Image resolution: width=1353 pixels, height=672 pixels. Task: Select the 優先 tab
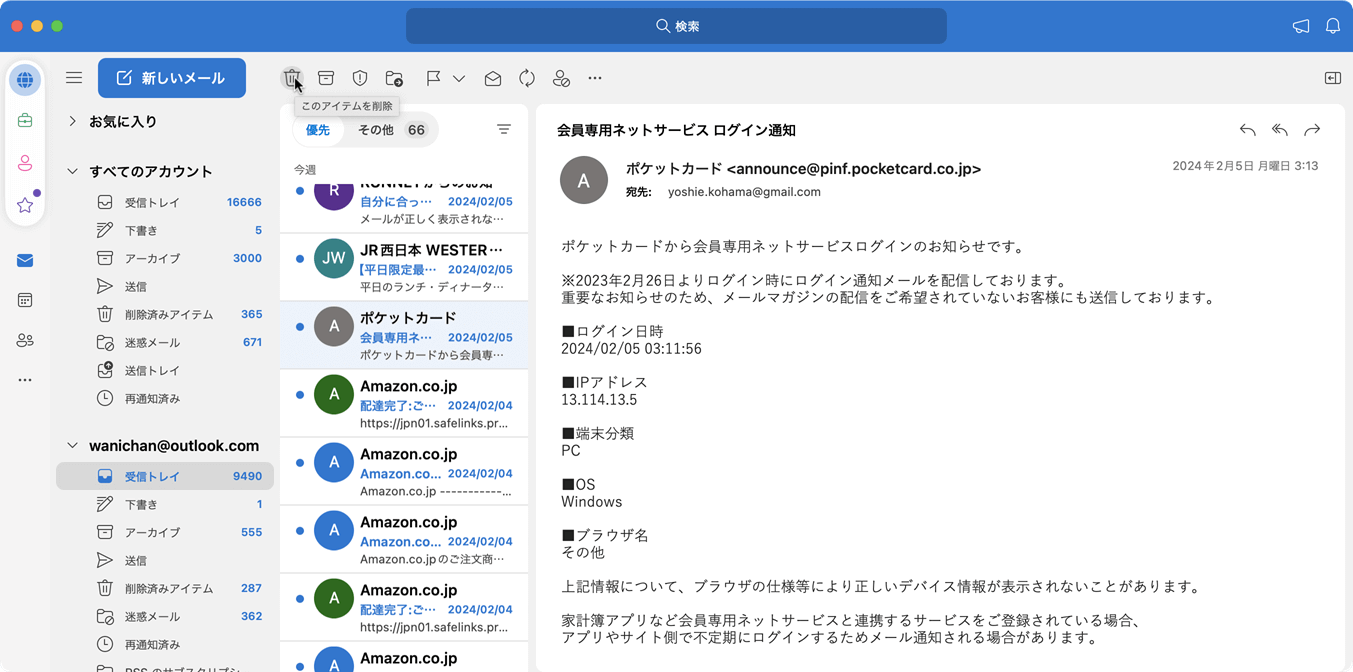(x=318, y=130)
